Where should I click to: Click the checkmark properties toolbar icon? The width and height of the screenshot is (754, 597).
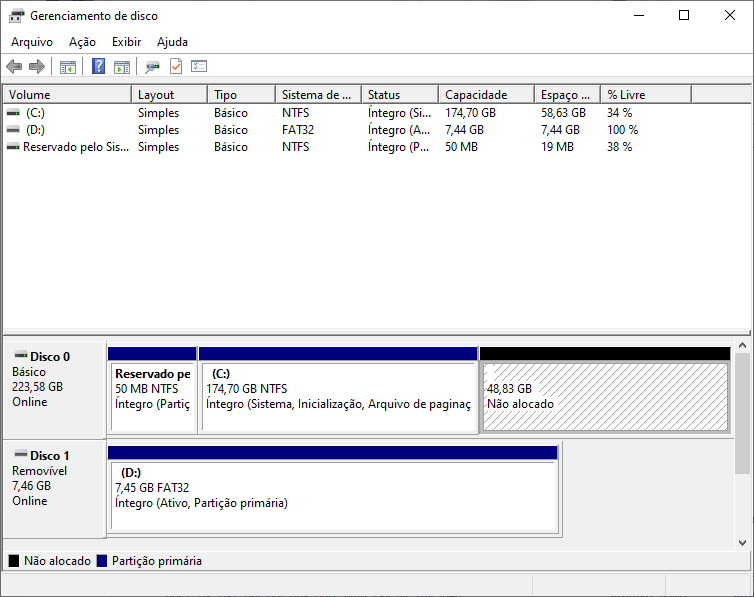tap(176, 66)
